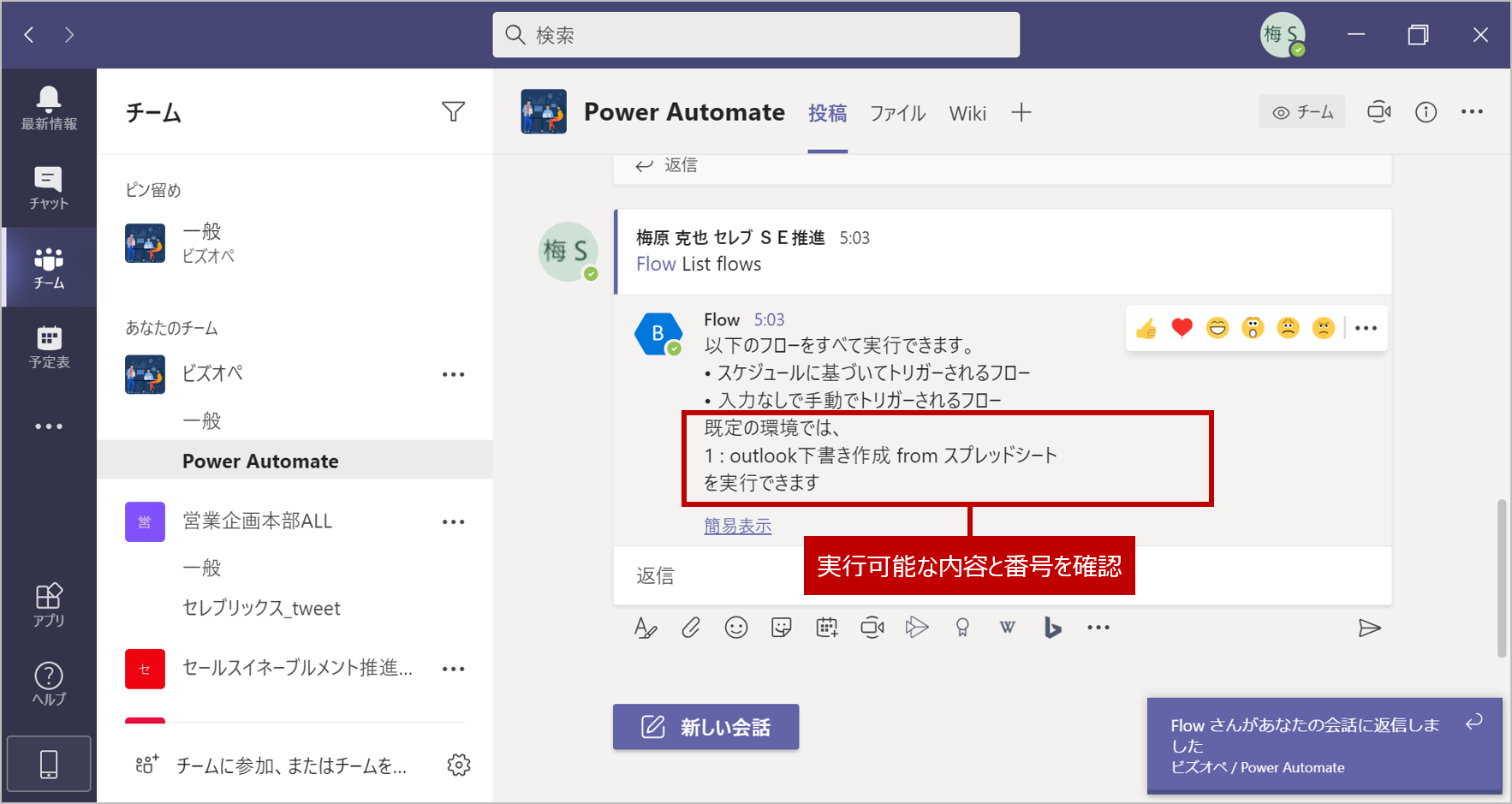Switch to the ファイル tab
Viewport: 1512px width, 804px height.
pyautogui.click(x=897, y=112)
